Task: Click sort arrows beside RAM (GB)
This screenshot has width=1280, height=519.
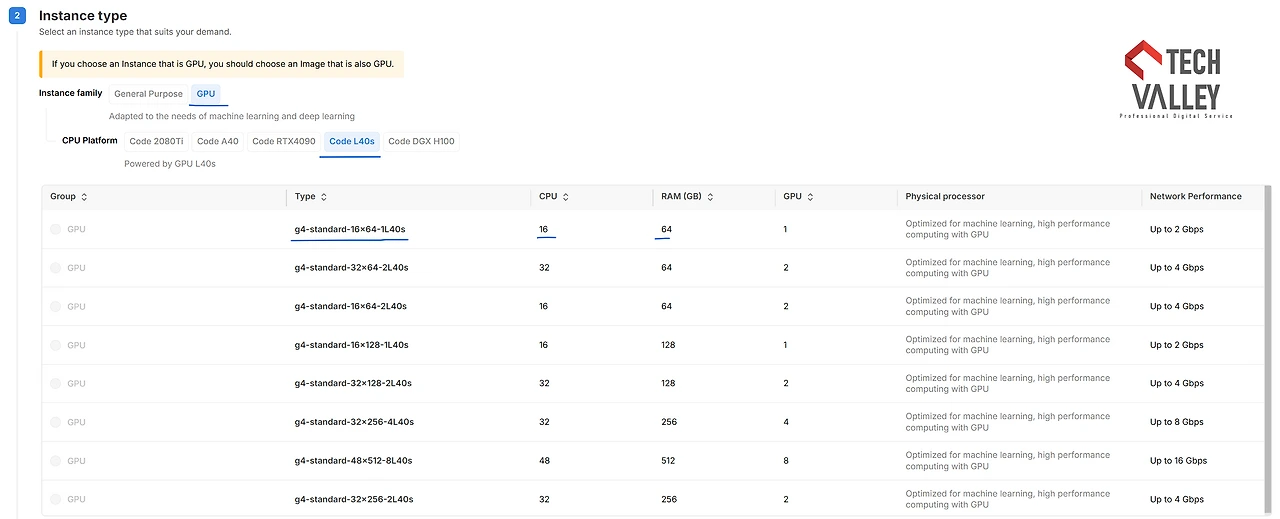Action: 711,197
